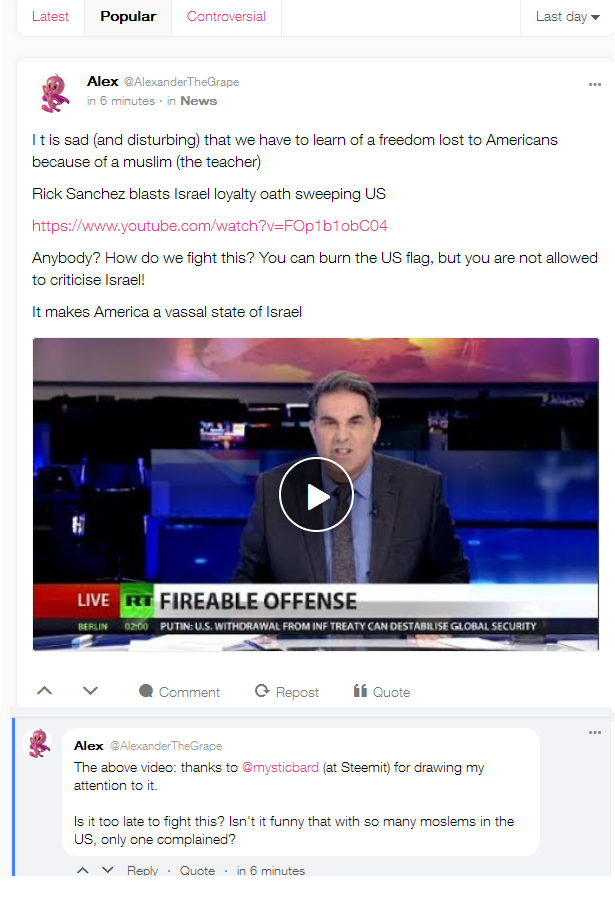Open the YouTube video link

click(x=210, y=226)
